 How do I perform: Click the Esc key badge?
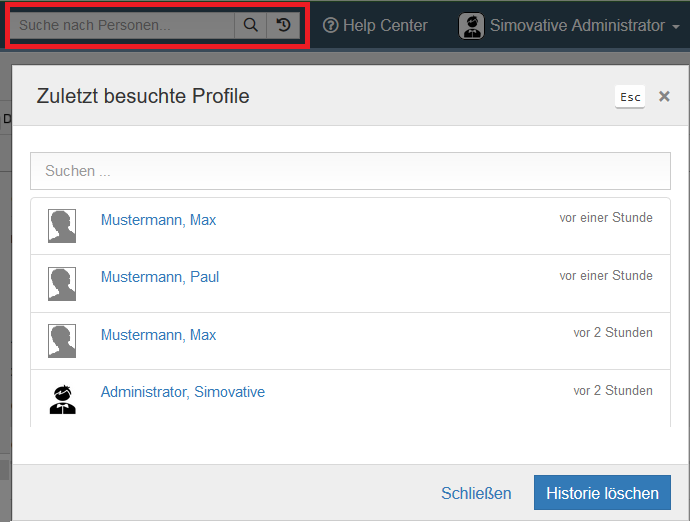pos(630,97)
